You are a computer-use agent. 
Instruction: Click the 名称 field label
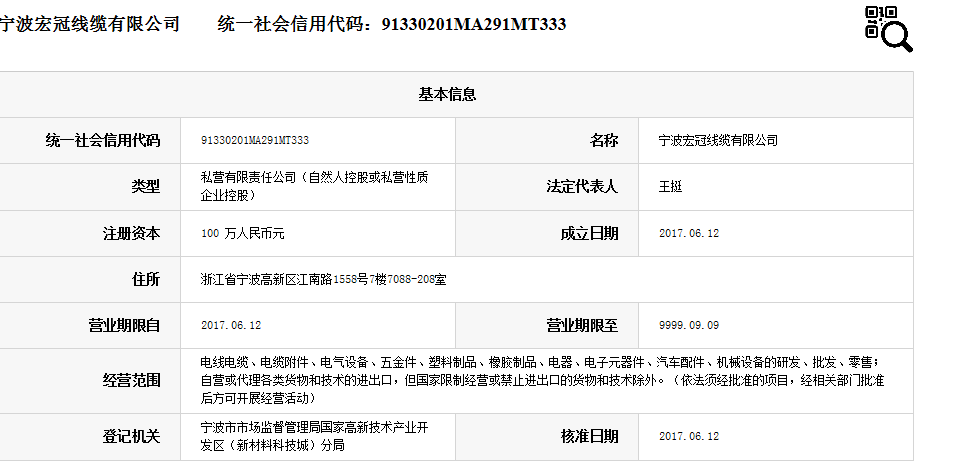(604, 141)
